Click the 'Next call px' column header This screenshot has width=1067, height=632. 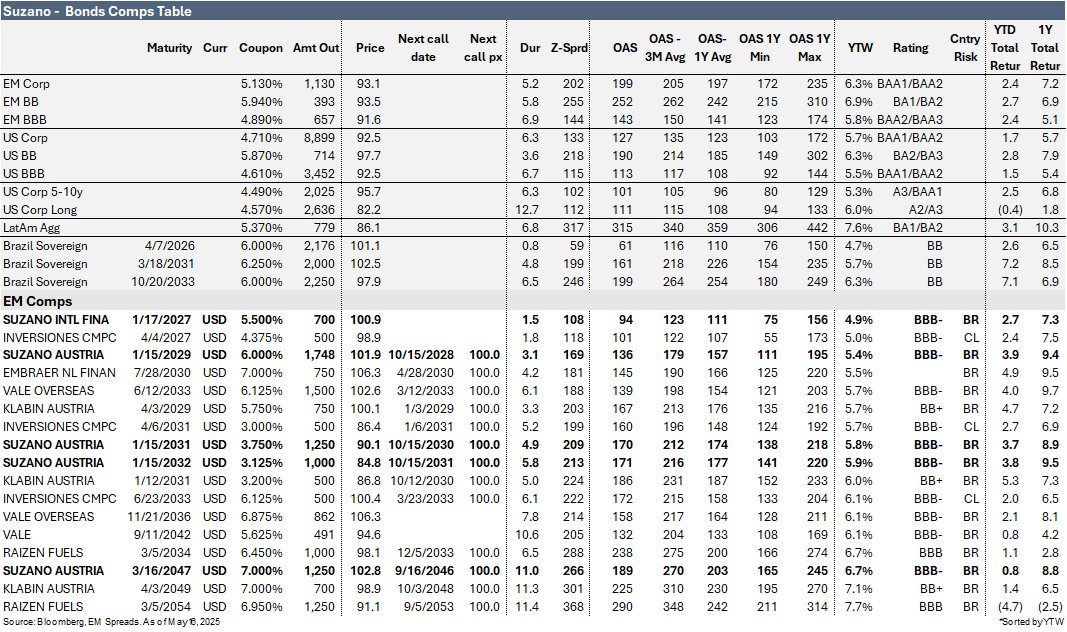tap(483, 48)
